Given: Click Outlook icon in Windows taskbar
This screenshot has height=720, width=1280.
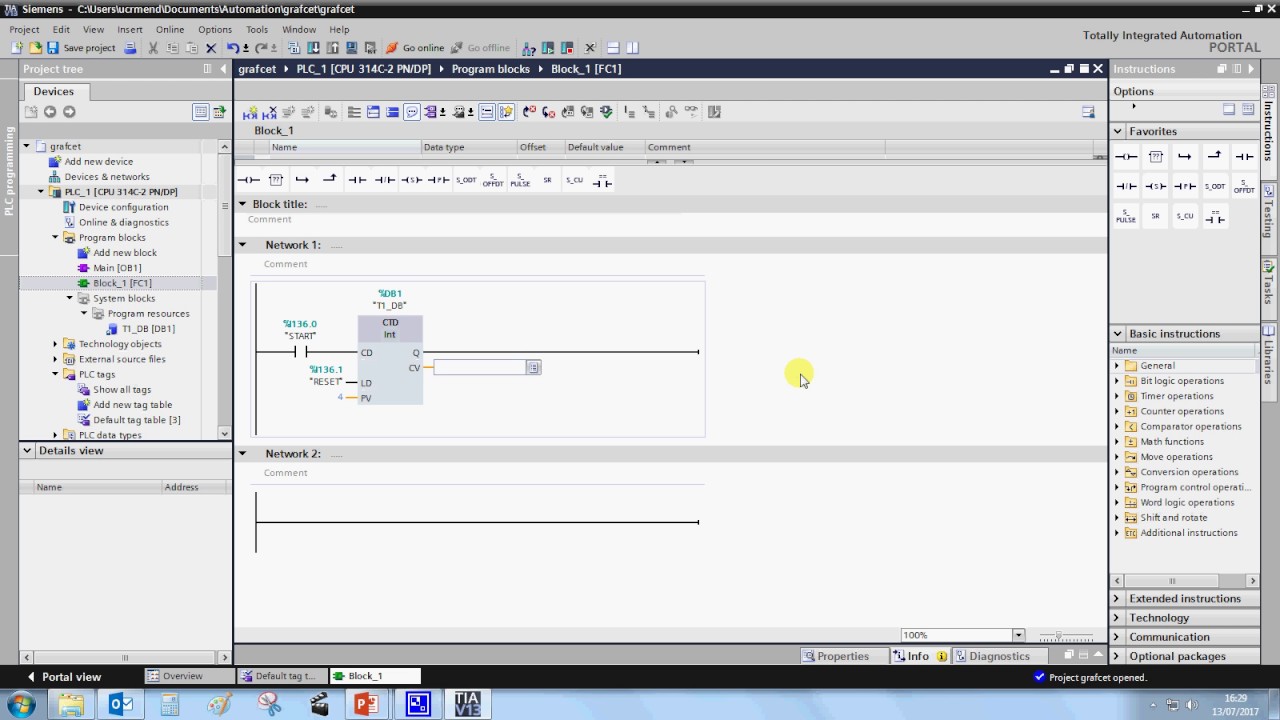Looking at the screenshot, I should (x=121, y=704).
